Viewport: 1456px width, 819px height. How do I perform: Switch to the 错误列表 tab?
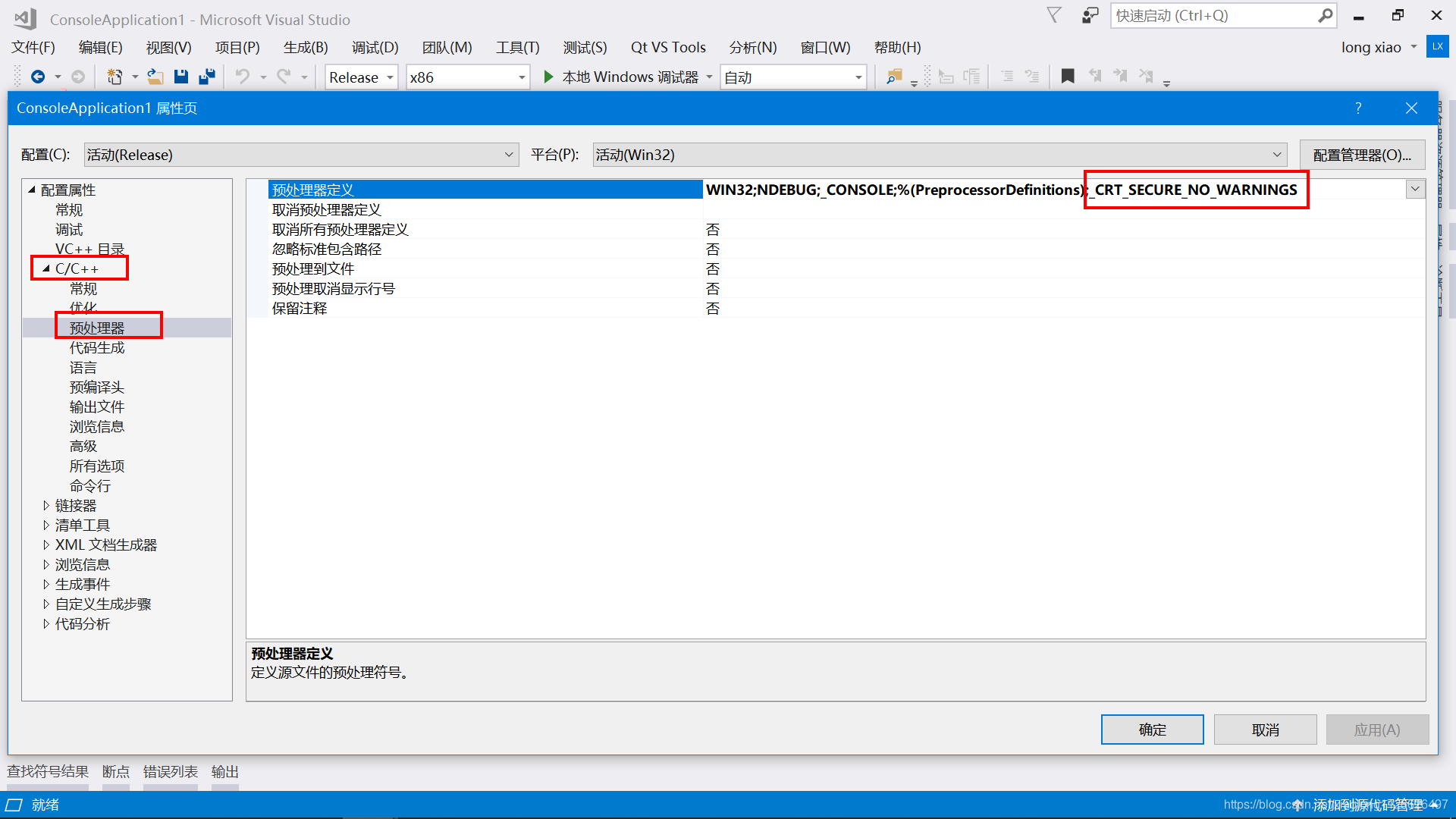click(170, 771)
